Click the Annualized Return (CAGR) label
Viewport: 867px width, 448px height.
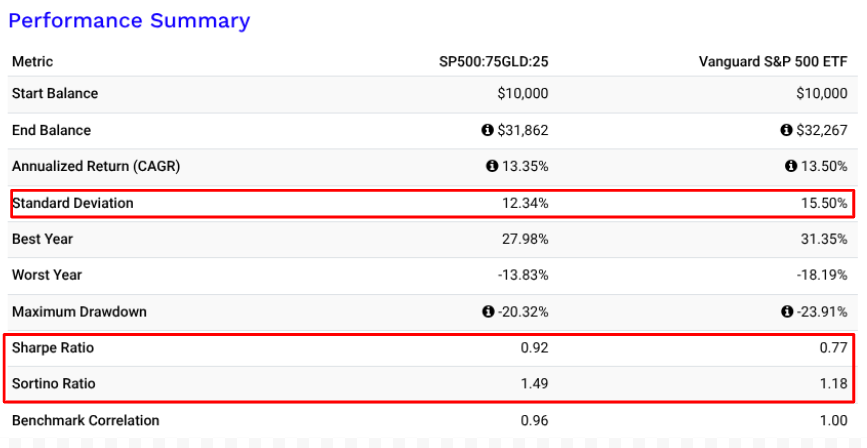click(96, 166)
